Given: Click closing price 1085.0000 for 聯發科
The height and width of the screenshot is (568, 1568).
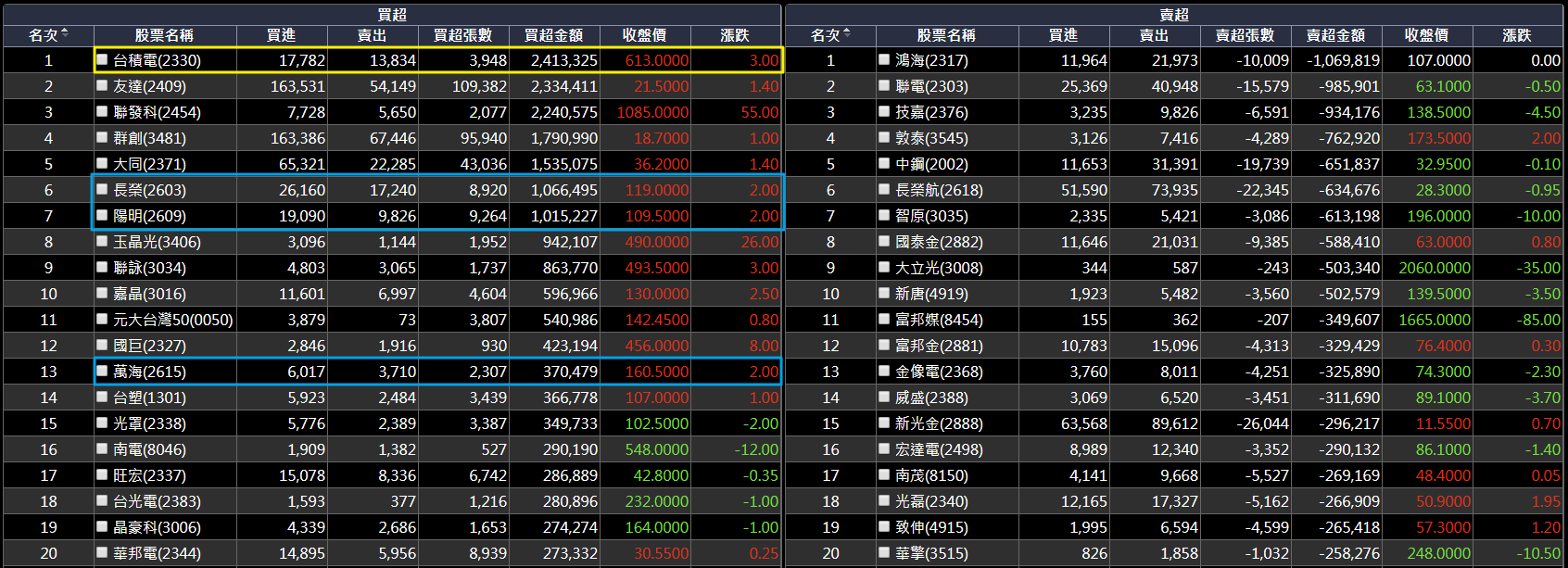Looking at the screenshot, I should [x=653, y=112].
